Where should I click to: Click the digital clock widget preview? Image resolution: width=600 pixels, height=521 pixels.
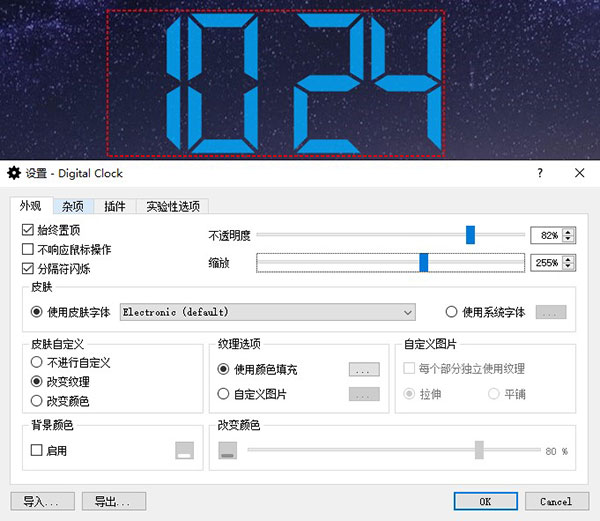pyautogui.click(x=276, y=83)
